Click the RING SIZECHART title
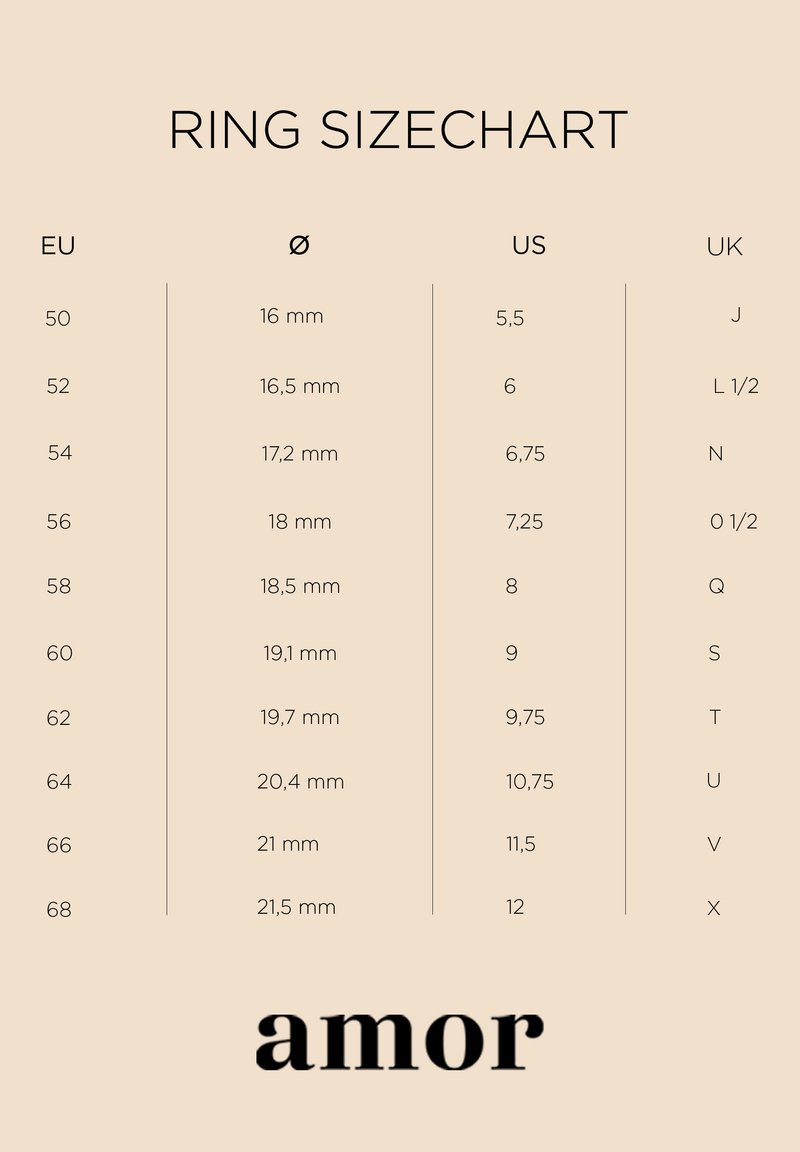The width and height of the screenshot is (800, 1152). (399, 131)
